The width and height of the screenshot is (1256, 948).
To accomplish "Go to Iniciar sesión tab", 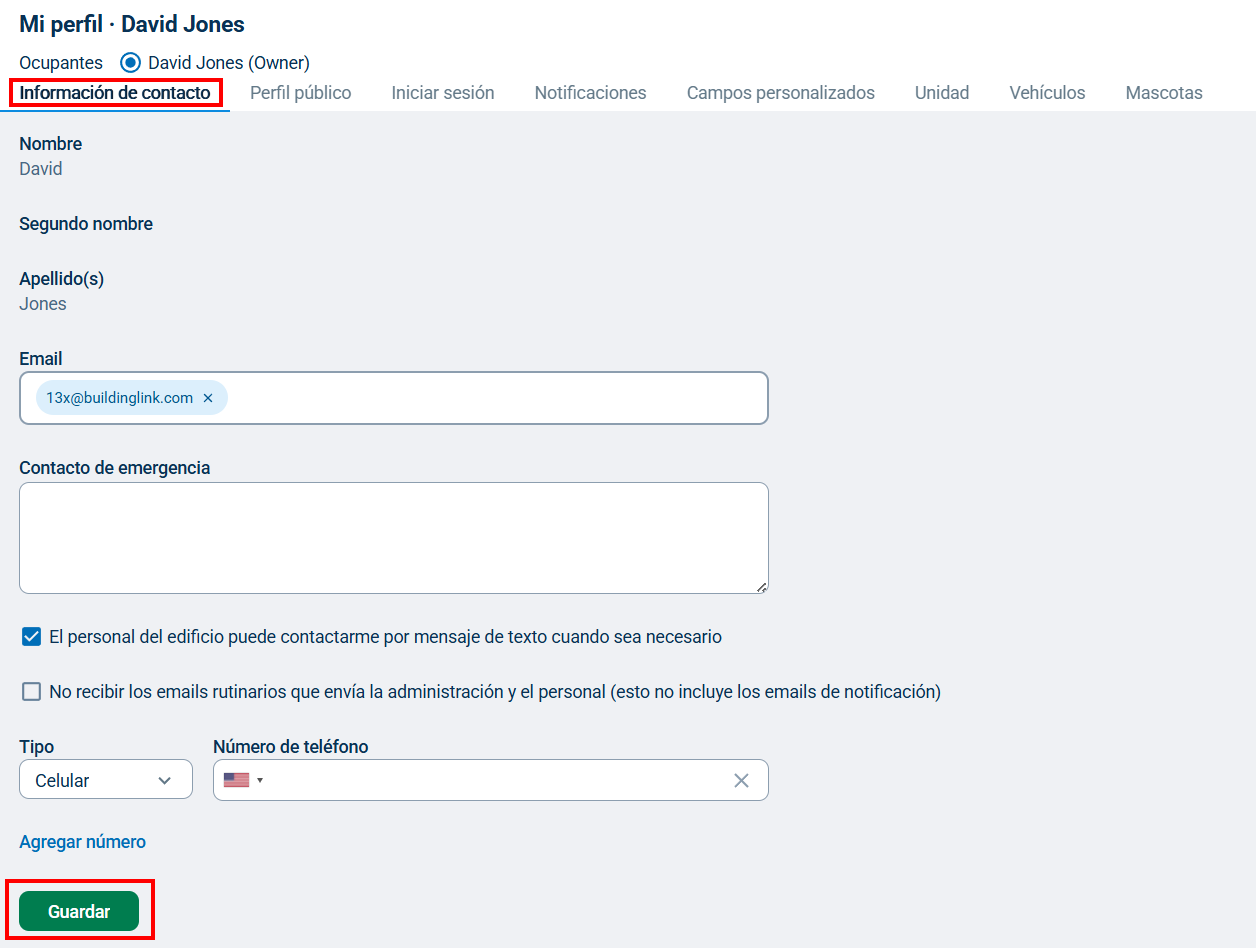I will [443, 93].
